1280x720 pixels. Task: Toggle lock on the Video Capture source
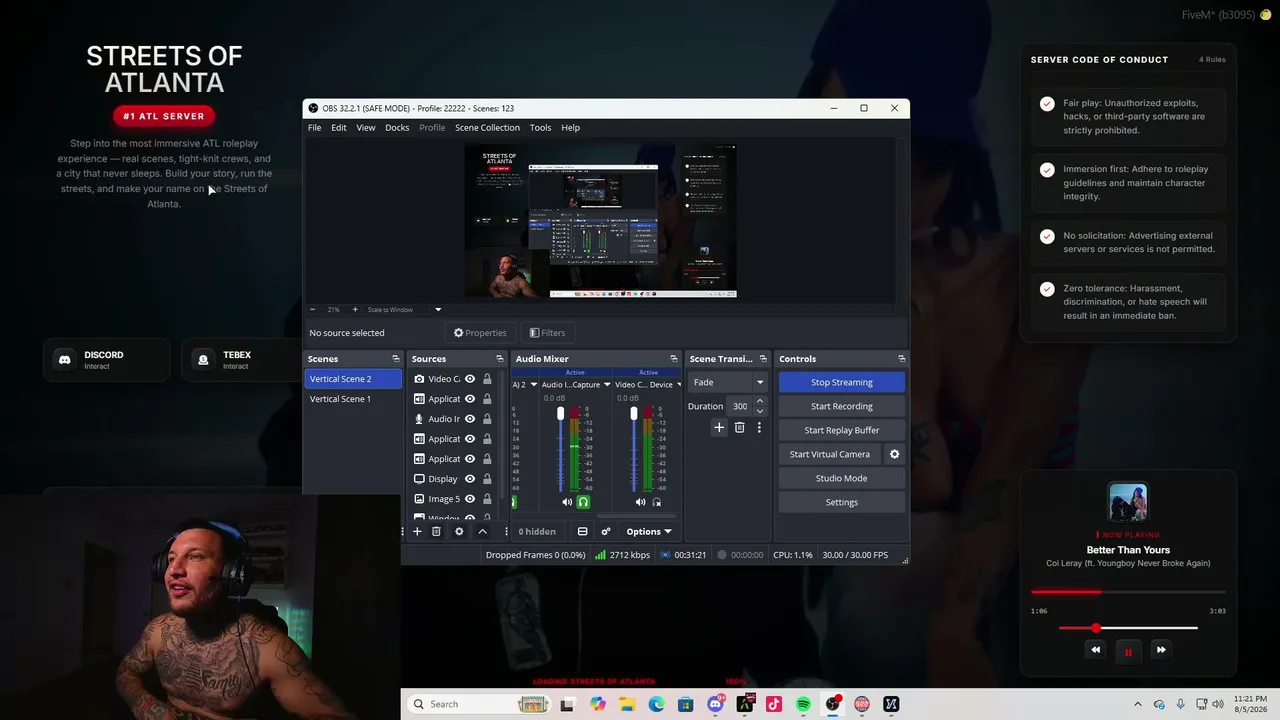coord(487,379)
